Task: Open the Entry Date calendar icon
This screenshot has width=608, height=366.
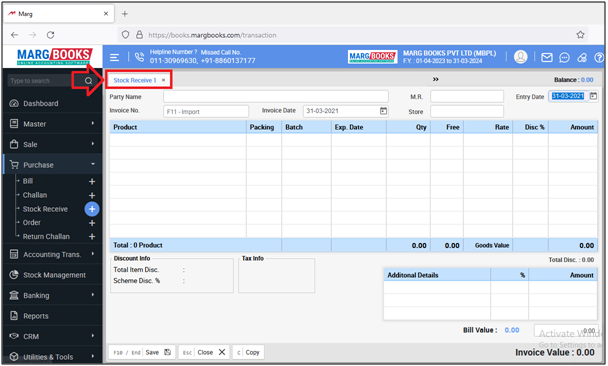Action: click(593, 96)
